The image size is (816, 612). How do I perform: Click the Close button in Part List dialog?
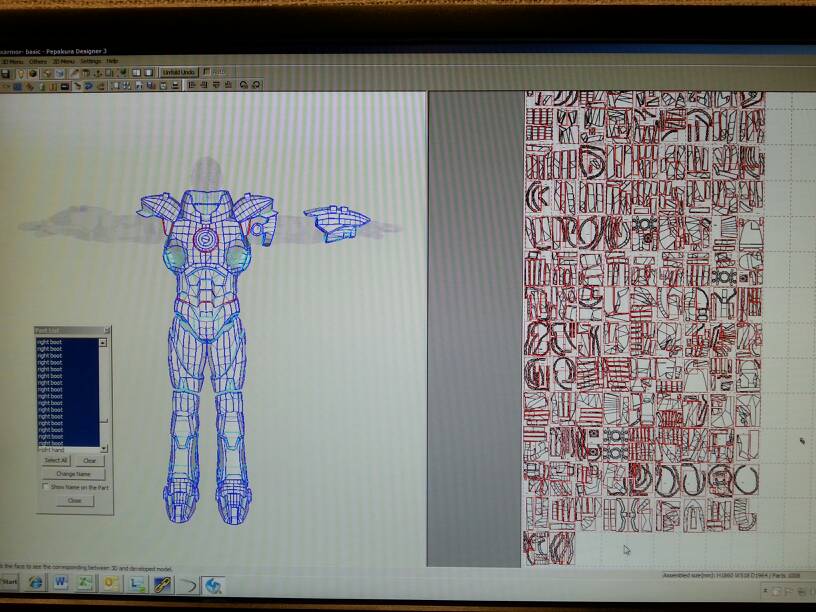click(74, 501)
